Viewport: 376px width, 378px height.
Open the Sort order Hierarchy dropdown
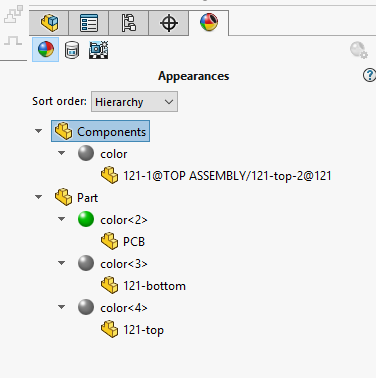pyautogui.click(x=134, y=102)
